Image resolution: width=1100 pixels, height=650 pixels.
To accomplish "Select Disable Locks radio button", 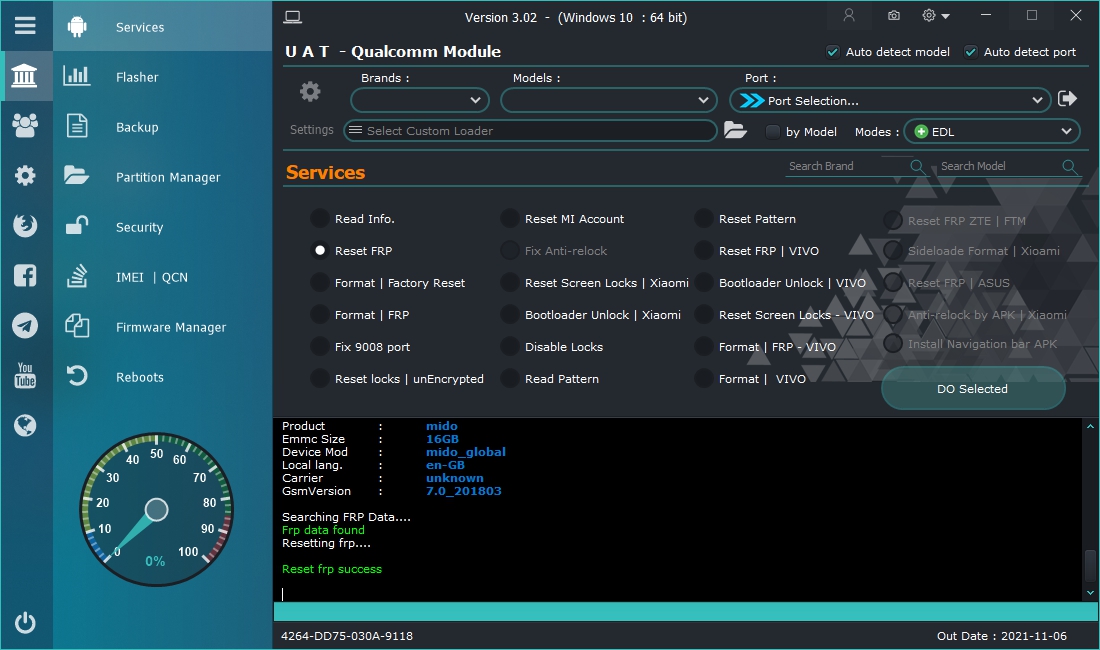I will [509, 346].
